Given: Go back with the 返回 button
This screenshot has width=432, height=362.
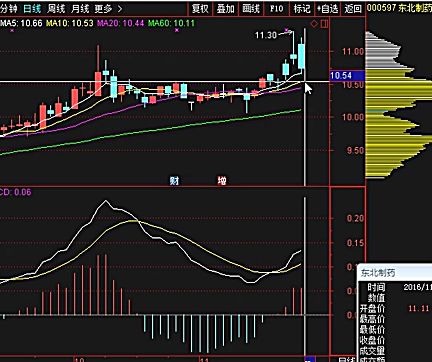Looking at the screenshot, I should pos(353,9).
